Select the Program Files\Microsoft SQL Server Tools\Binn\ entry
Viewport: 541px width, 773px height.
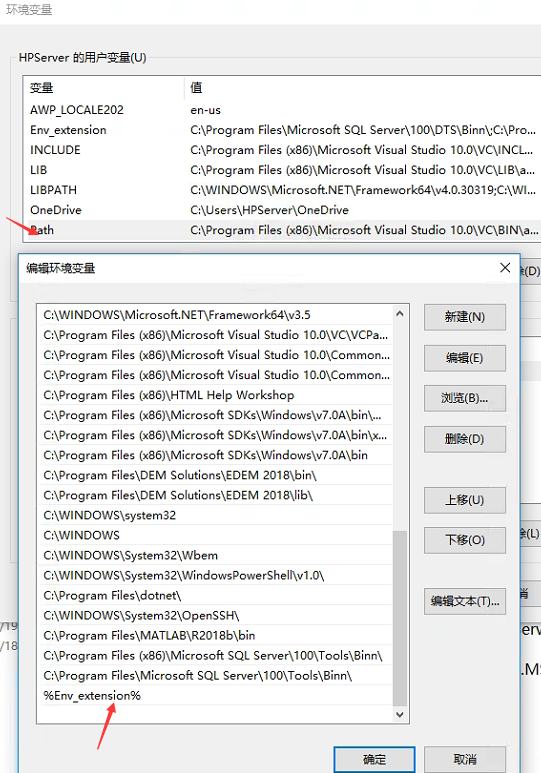216,676
